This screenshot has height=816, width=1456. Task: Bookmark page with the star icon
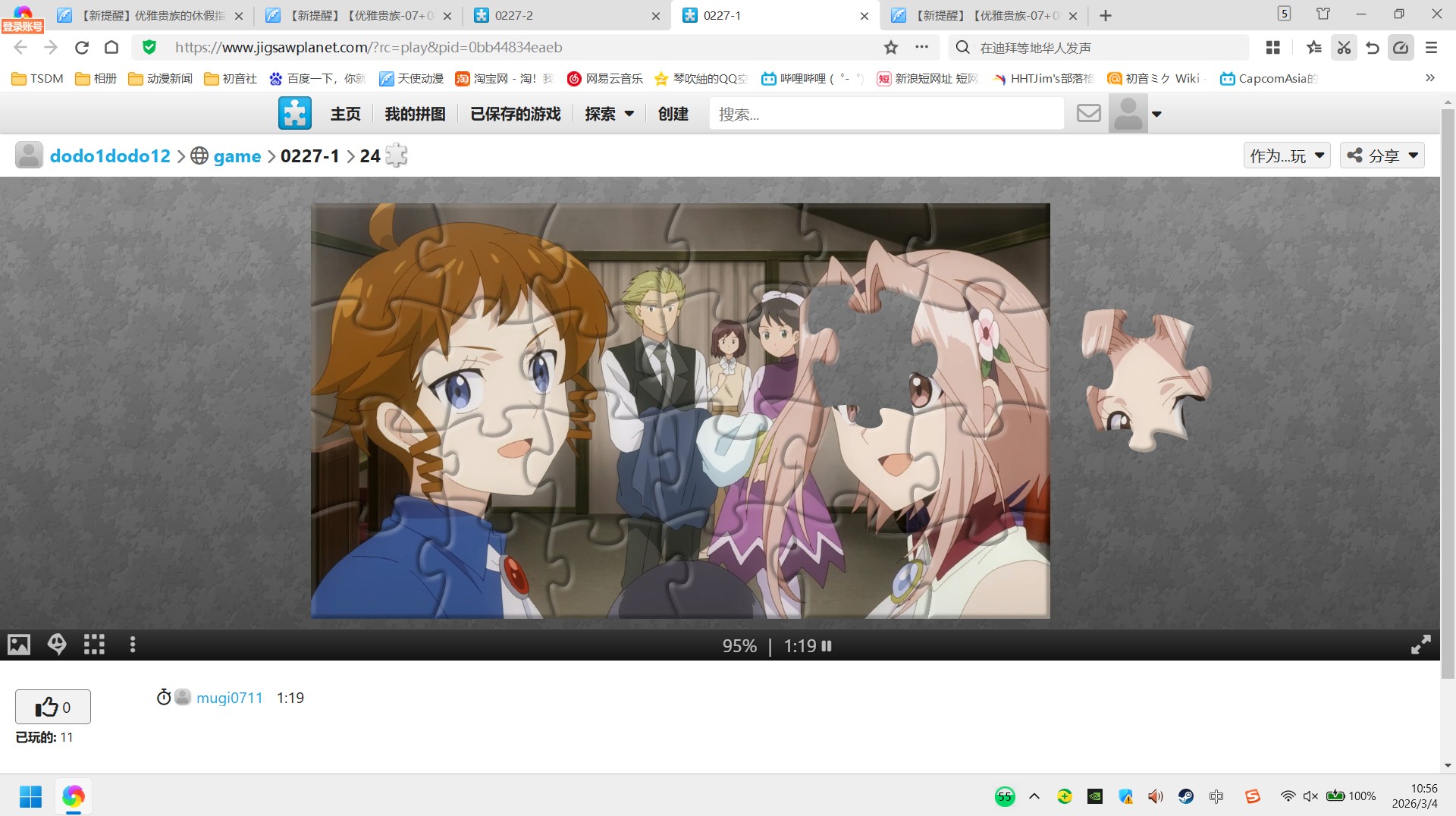pyautogui.click(x=890, y=48)
